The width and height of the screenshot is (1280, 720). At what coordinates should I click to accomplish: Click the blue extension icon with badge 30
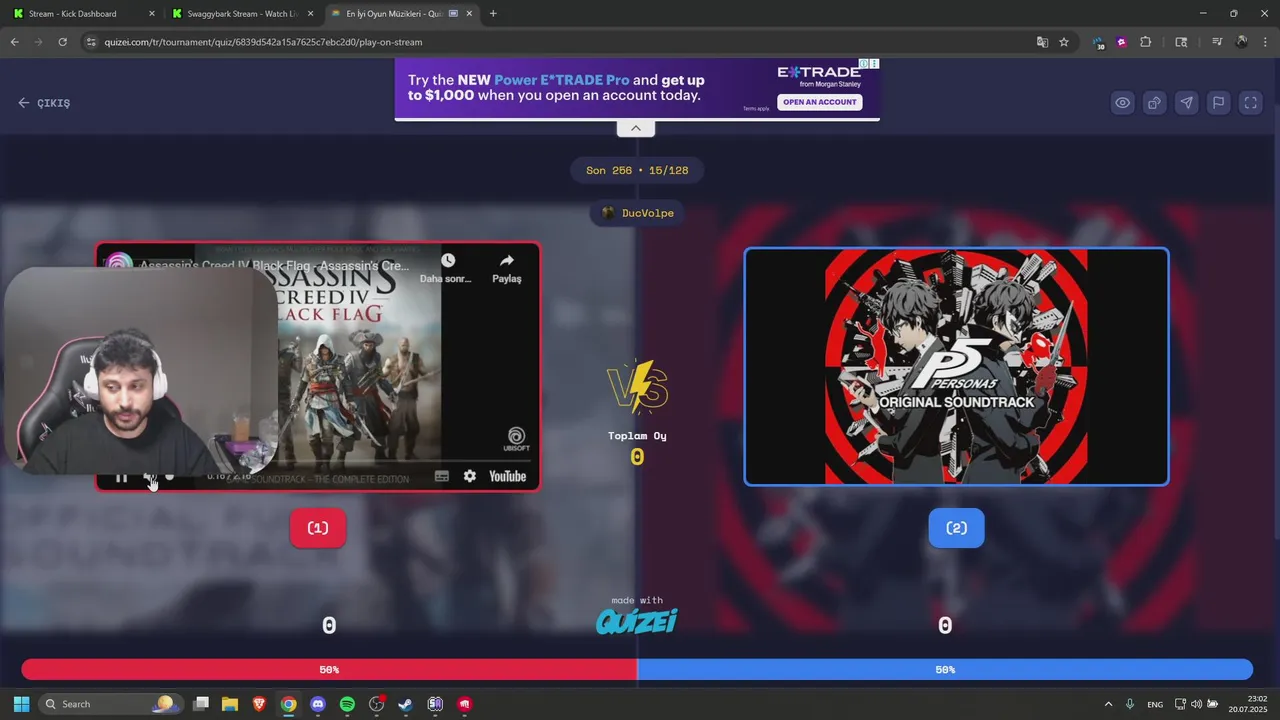click(1099, 42)
